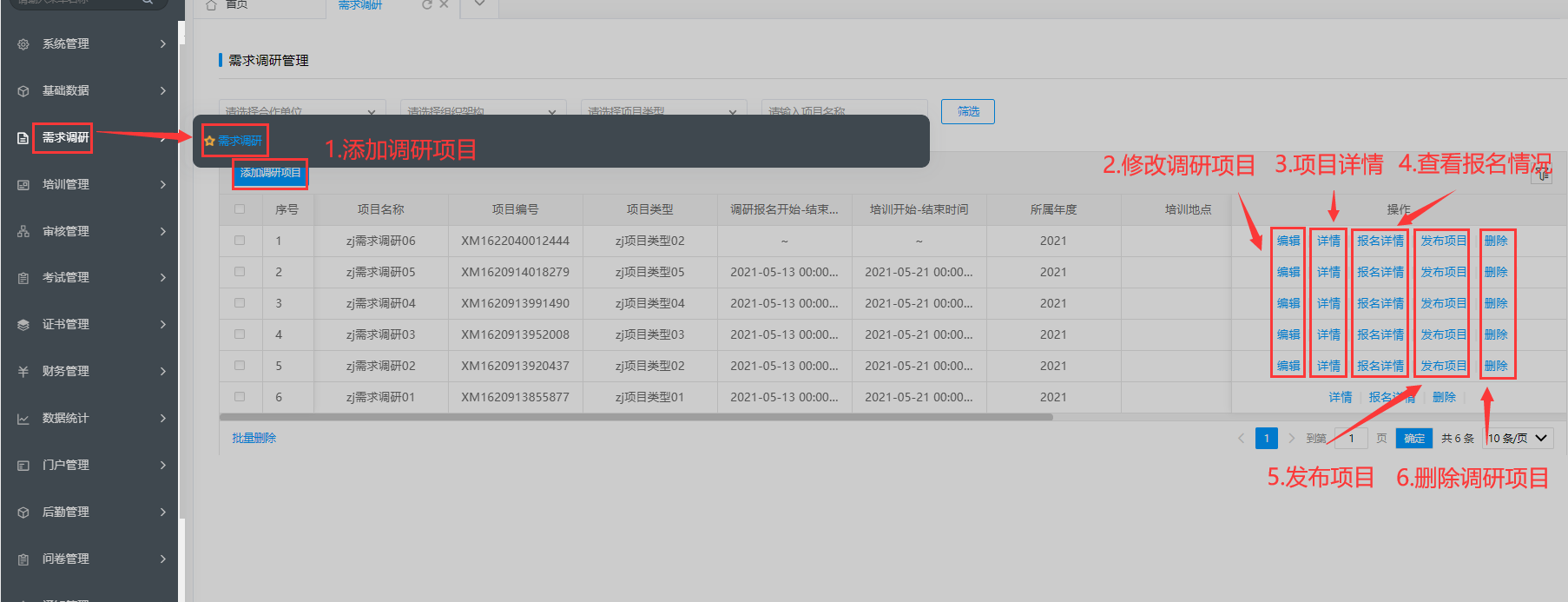
Task: Click 详情 for zj需求调研01
Action: coord(1340,397)
